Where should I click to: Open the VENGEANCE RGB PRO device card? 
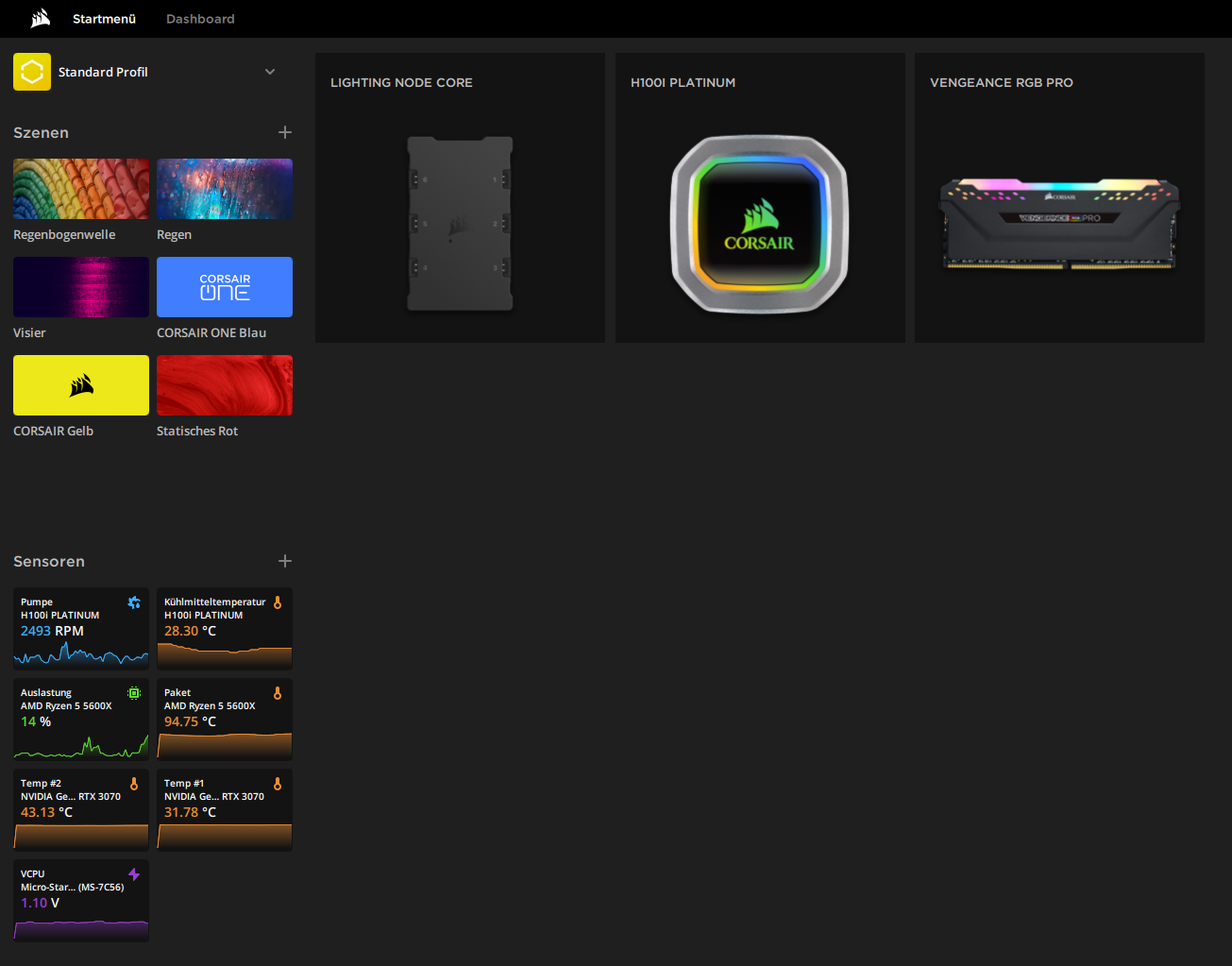click(1059, 197)
